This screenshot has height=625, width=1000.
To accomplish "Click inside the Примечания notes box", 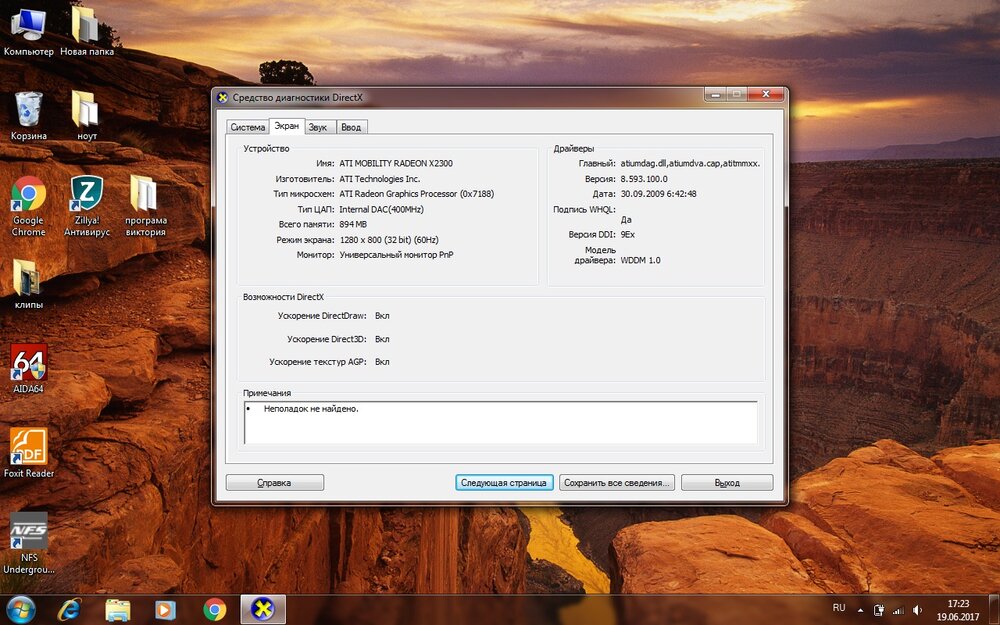I will point(500,423).
